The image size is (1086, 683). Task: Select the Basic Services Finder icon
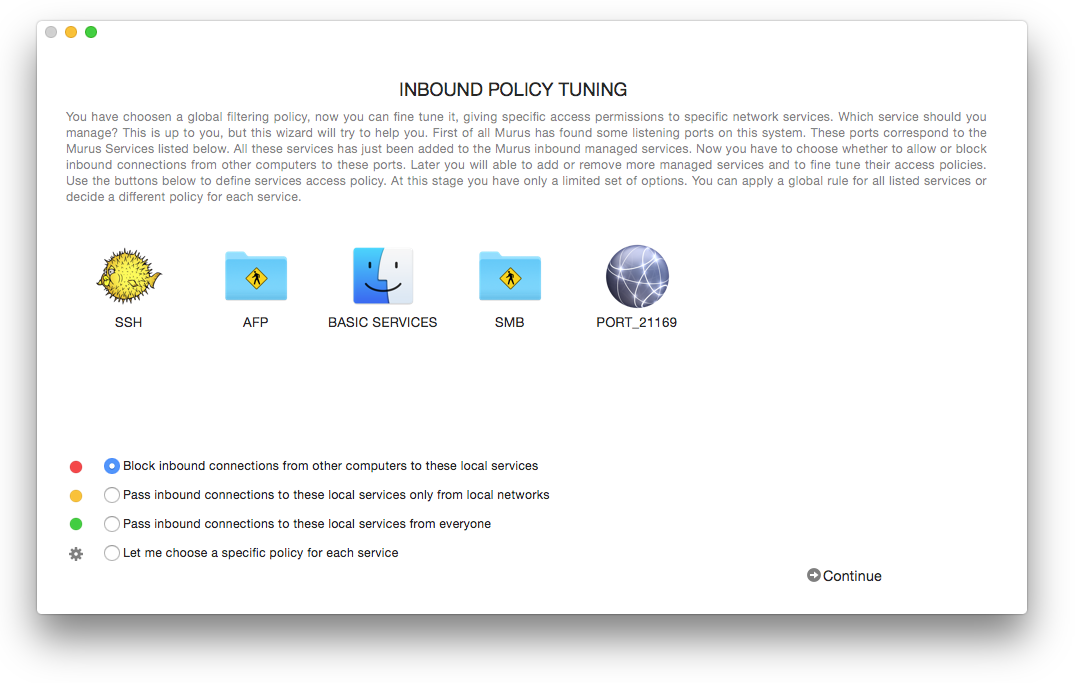[x=382, y=277]
